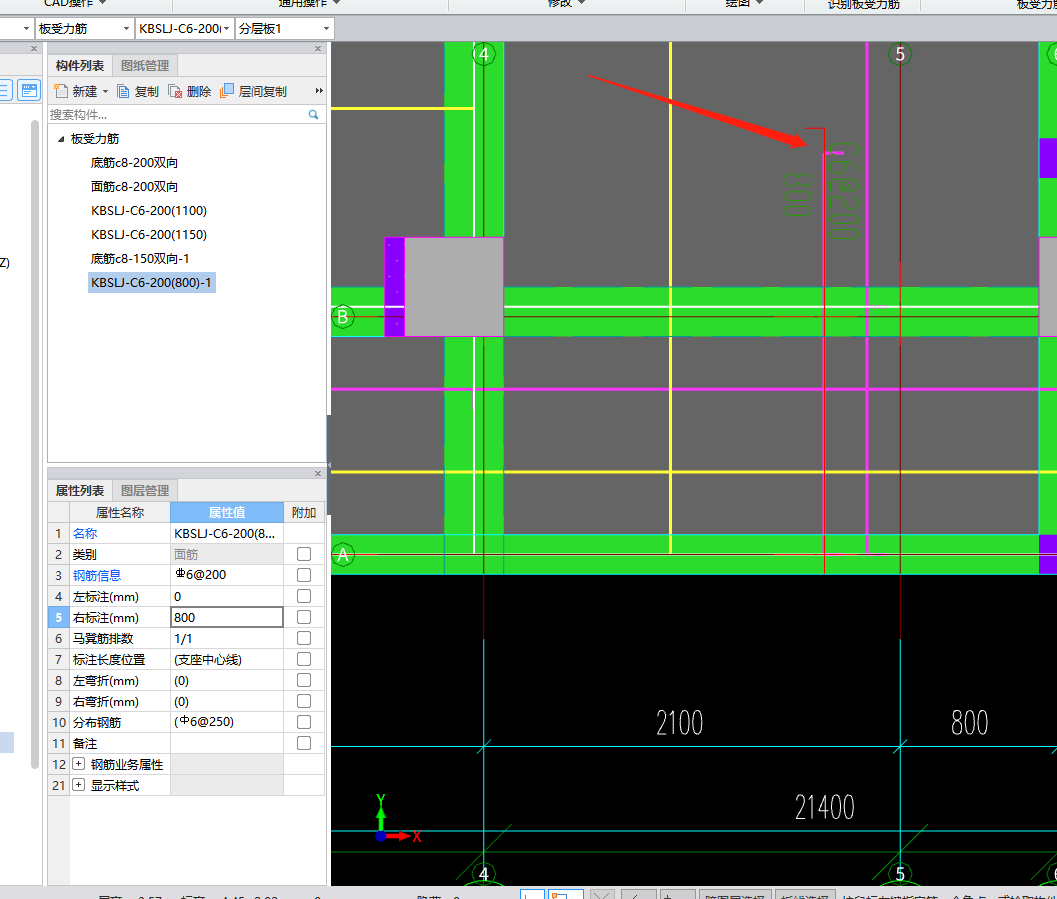
Task: Expand the 钢筋业务属性 property group
Action: tap(78, 764)
